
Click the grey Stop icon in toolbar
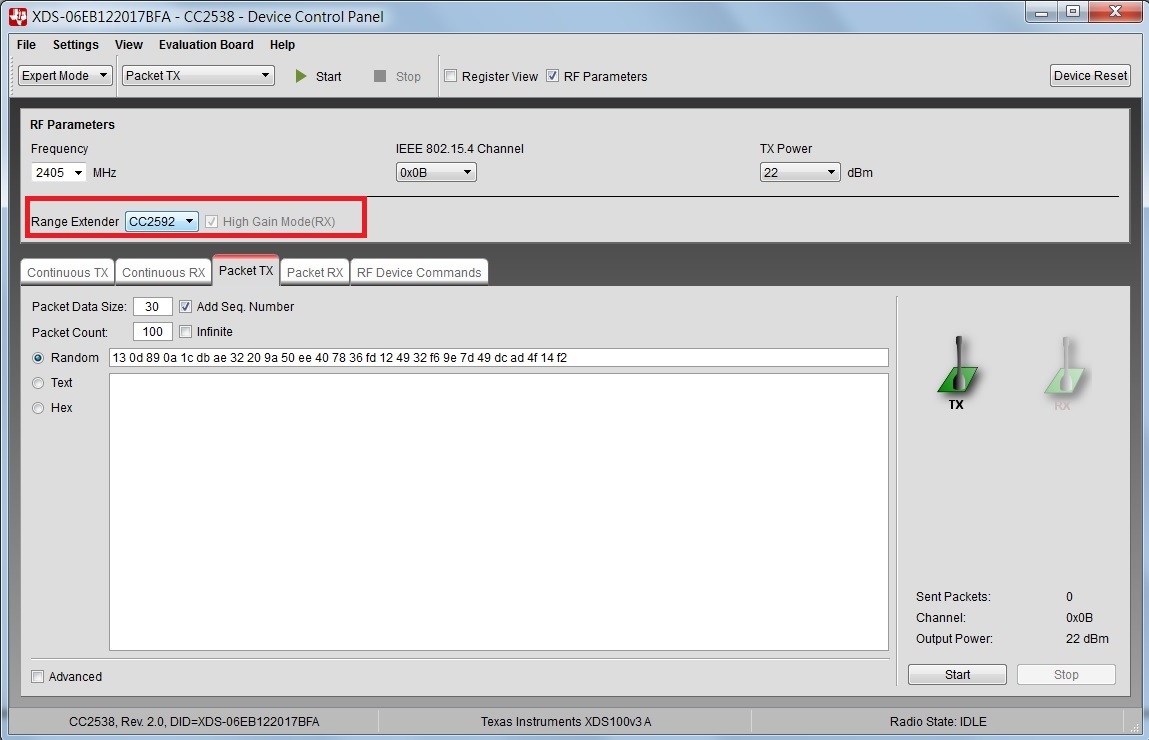[380, 76]
